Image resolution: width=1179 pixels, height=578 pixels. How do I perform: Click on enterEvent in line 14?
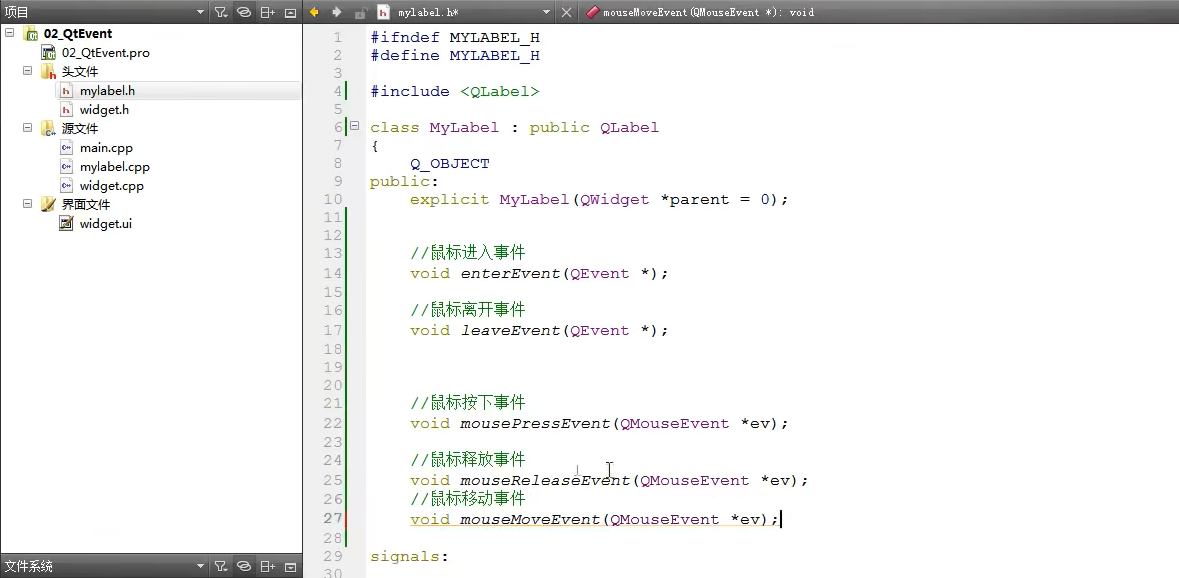click(x=511, y=274)
